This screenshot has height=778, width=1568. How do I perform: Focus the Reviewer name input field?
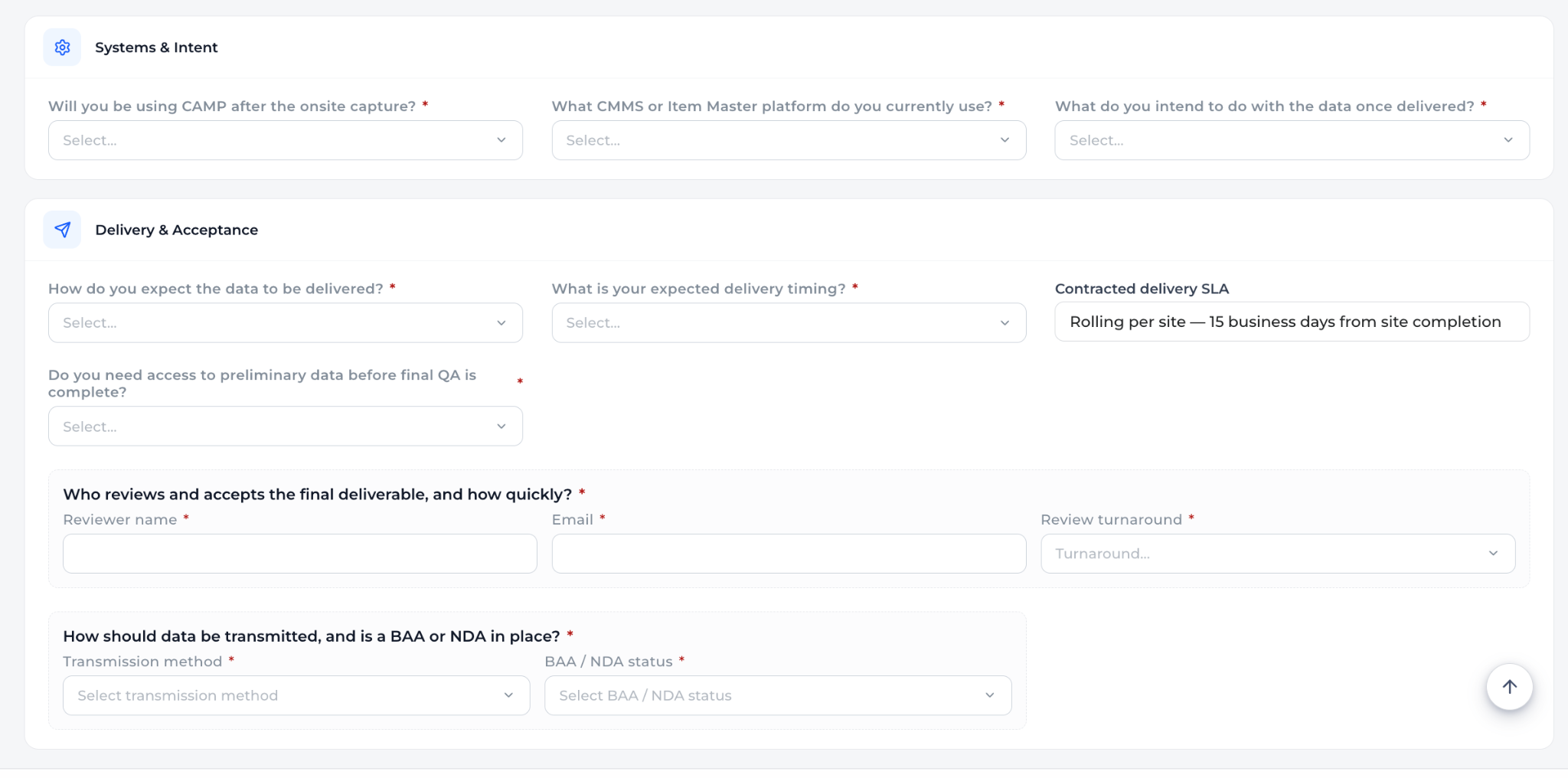(300, 554)
